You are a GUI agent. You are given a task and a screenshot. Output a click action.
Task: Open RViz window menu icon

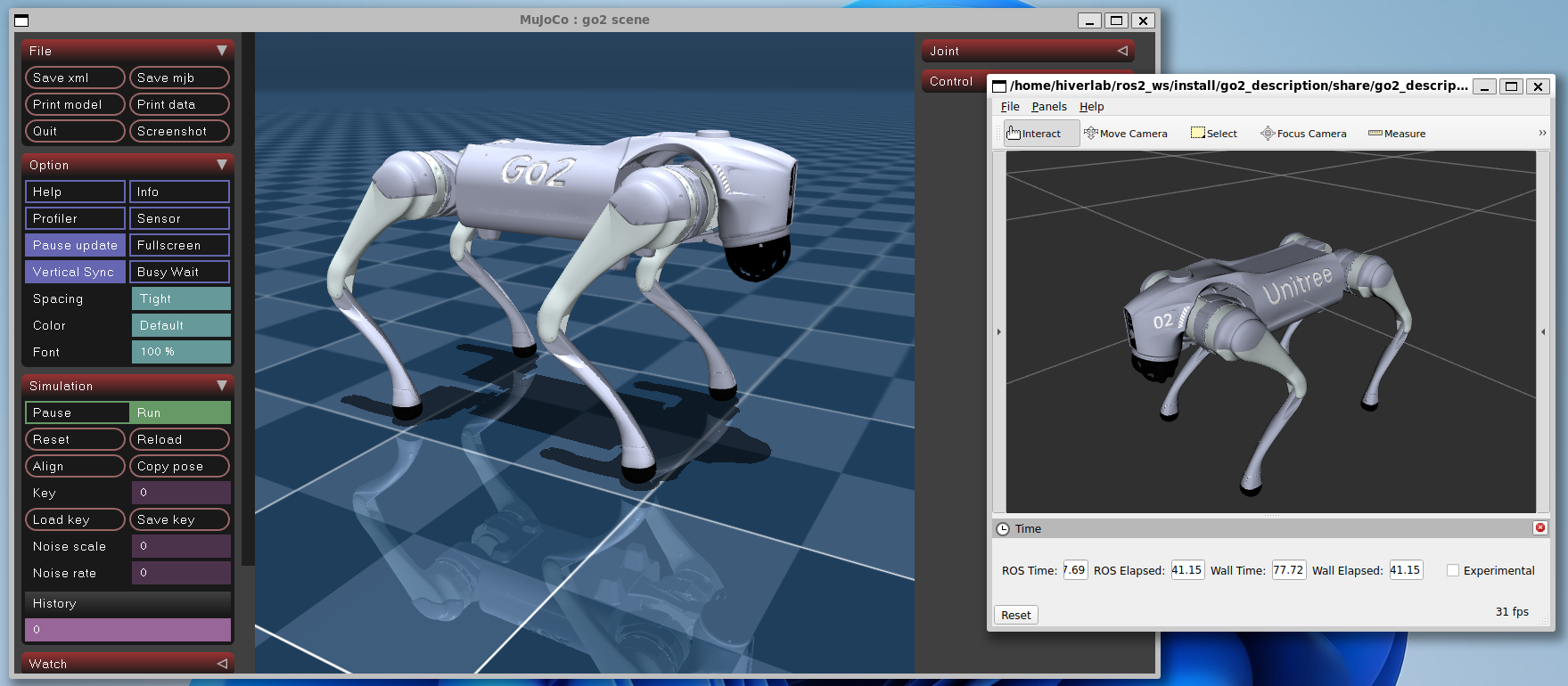pos(999,86)
